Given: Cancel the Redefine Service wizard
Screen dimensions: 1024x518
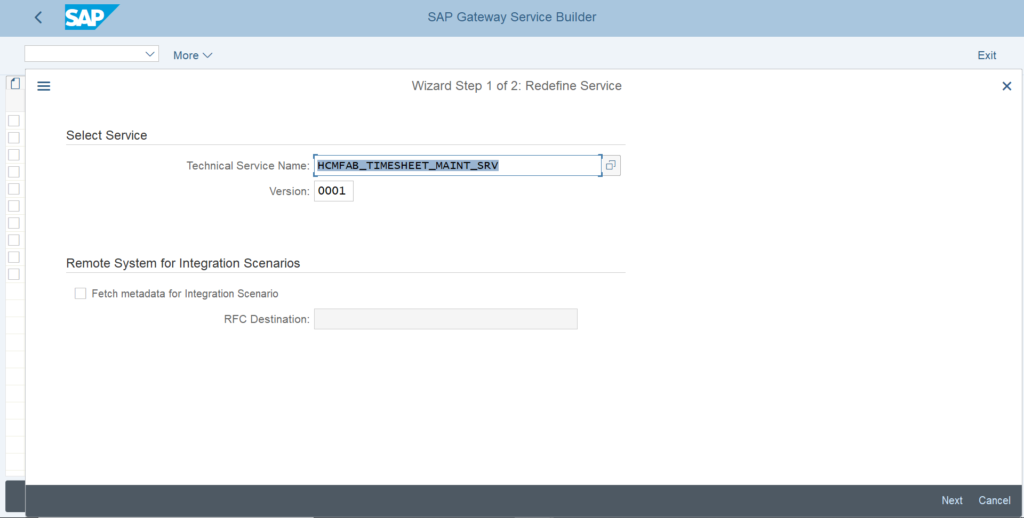Looking at the screenshot, I should pos(994,500).
